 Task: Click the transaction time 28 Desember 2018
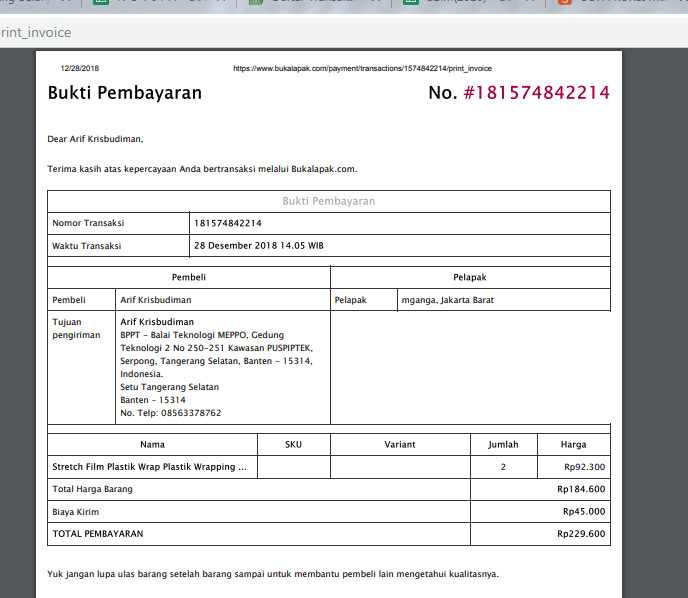pos(258,245)
